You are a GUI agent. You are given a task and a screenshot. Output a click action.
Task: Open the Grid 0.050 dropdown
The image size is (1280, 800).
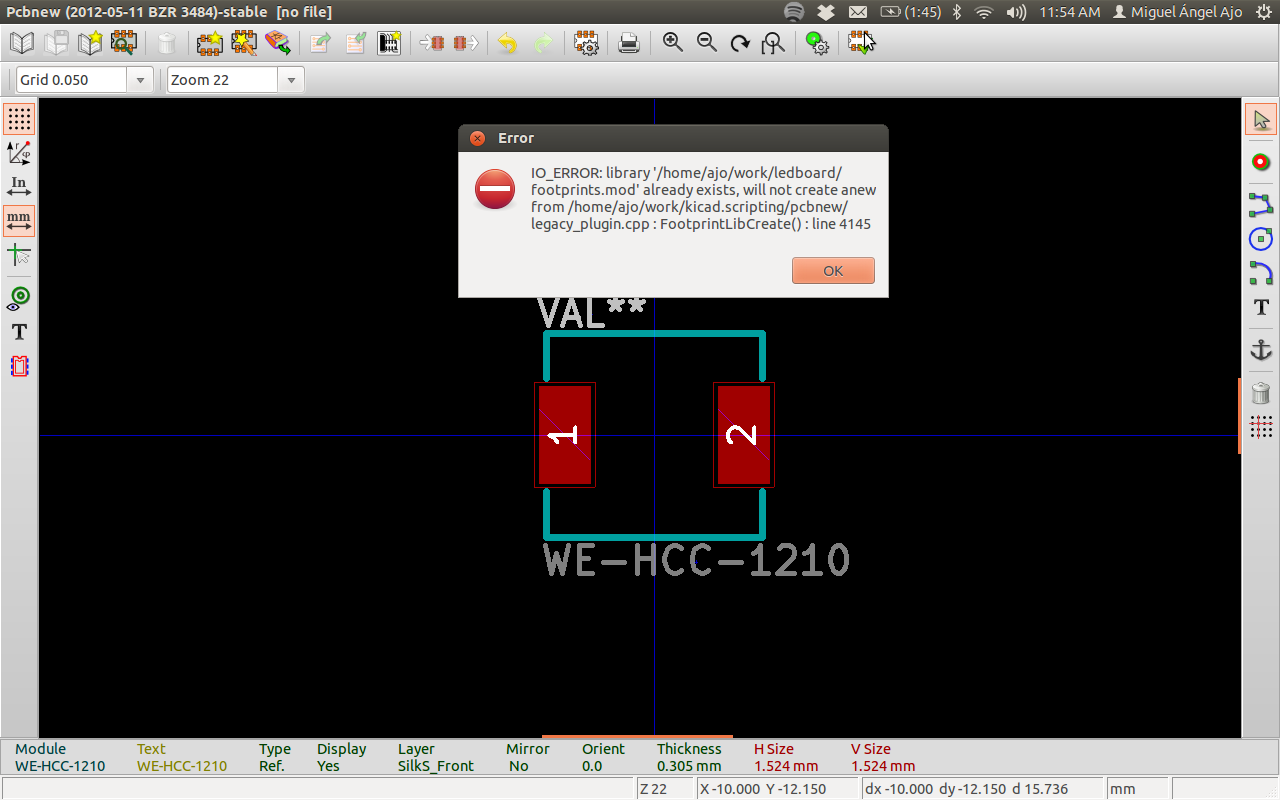pyautogui.click(x=140, y=80)
